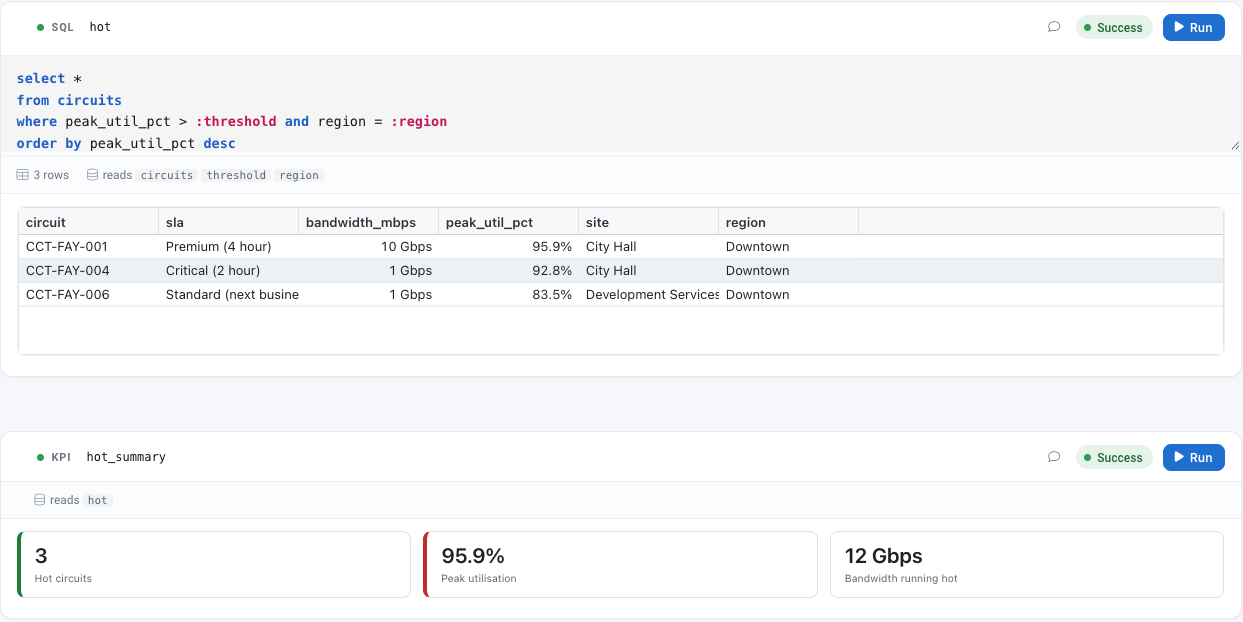Sort by the circuit column header
Screen dimensions: 1243x622
(89, 222)
